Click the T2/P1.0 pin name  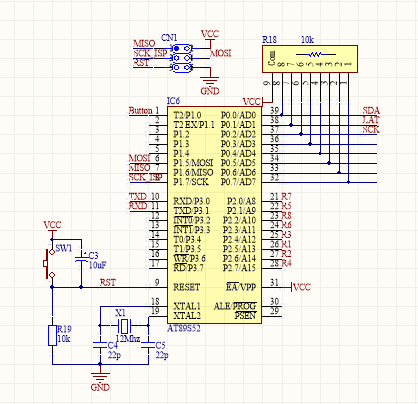pos(187,115)
